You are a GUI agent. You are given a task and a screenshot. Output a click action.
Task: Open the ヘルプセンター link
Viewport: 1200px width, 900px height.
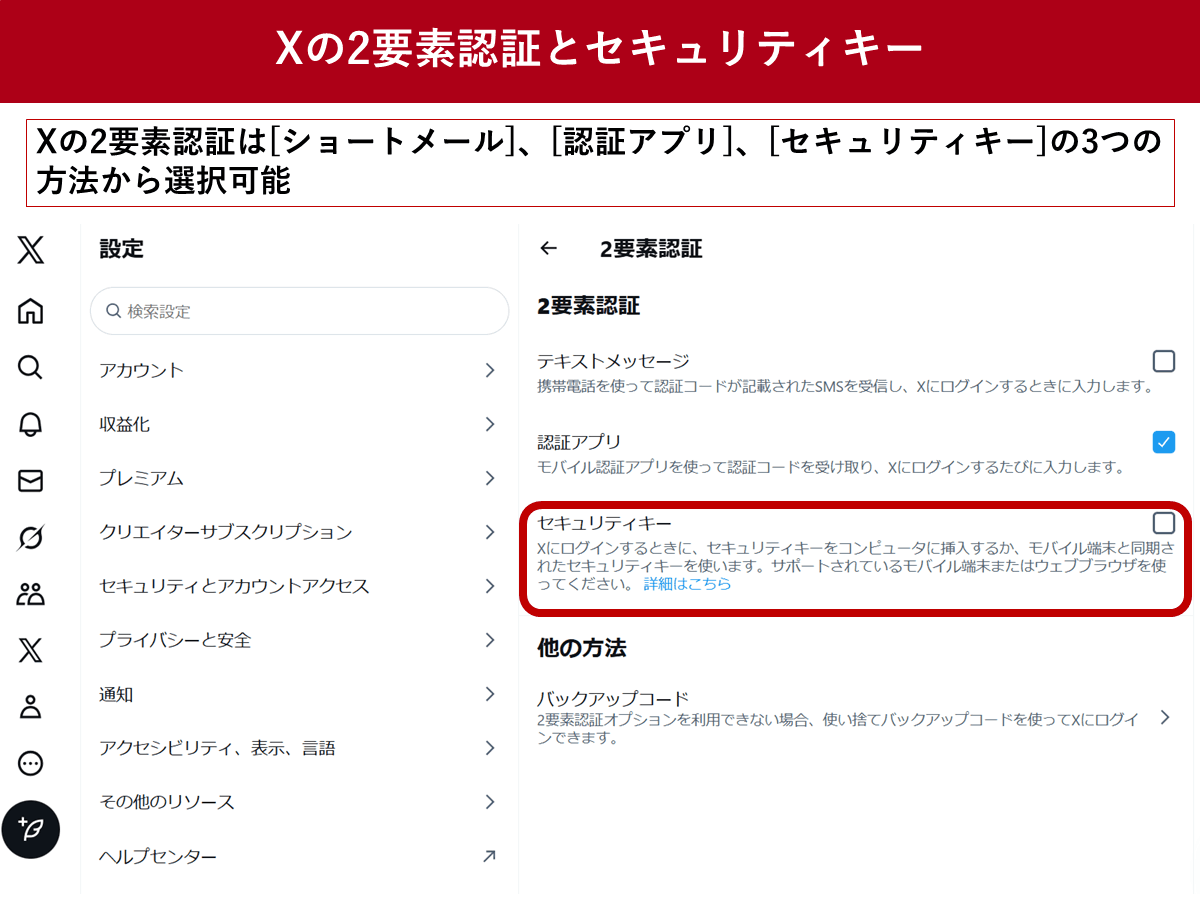[299, 856]
